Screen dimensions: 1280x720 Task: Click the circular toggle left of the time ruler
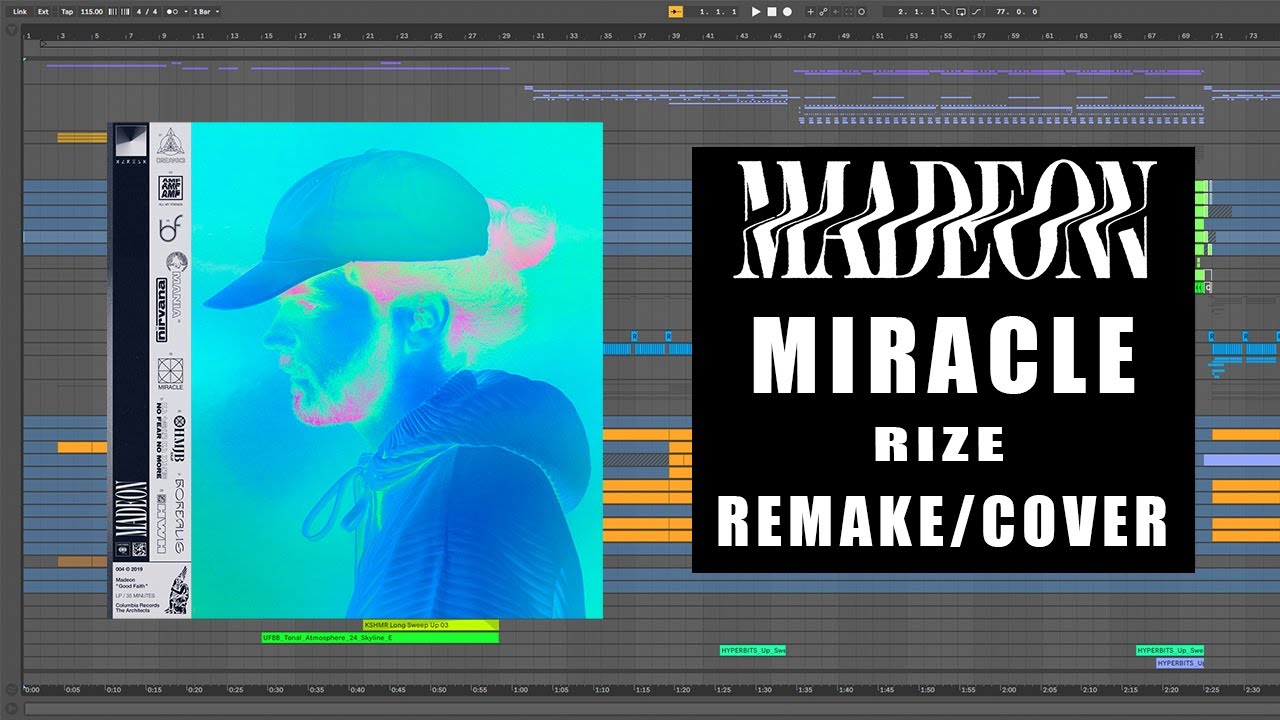[11, 689]
